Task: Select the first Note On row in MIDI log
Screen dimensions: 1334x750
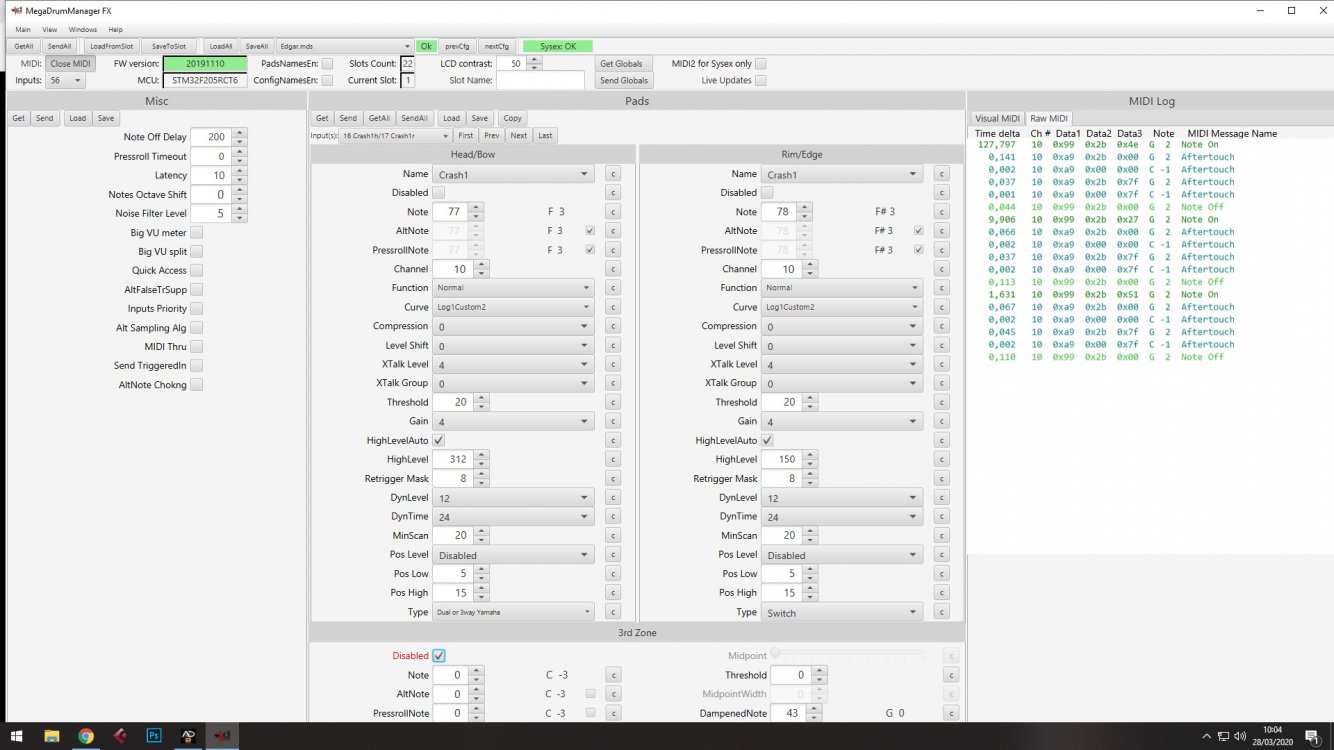Action: click(x=1150, y=144)
